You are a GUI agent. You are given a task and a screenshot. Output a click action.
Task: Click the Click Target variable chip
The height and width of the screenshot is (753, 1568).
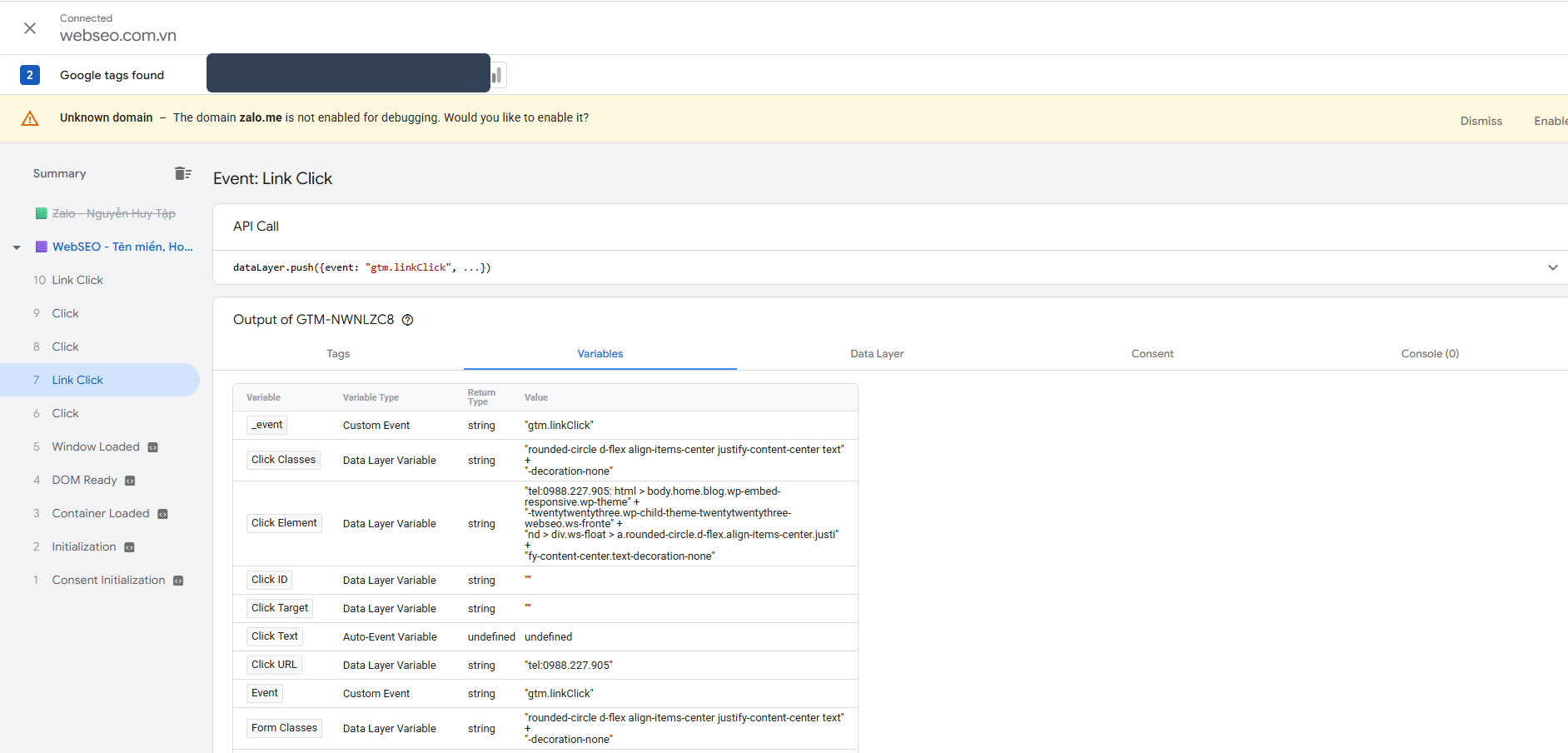point(280,608)
